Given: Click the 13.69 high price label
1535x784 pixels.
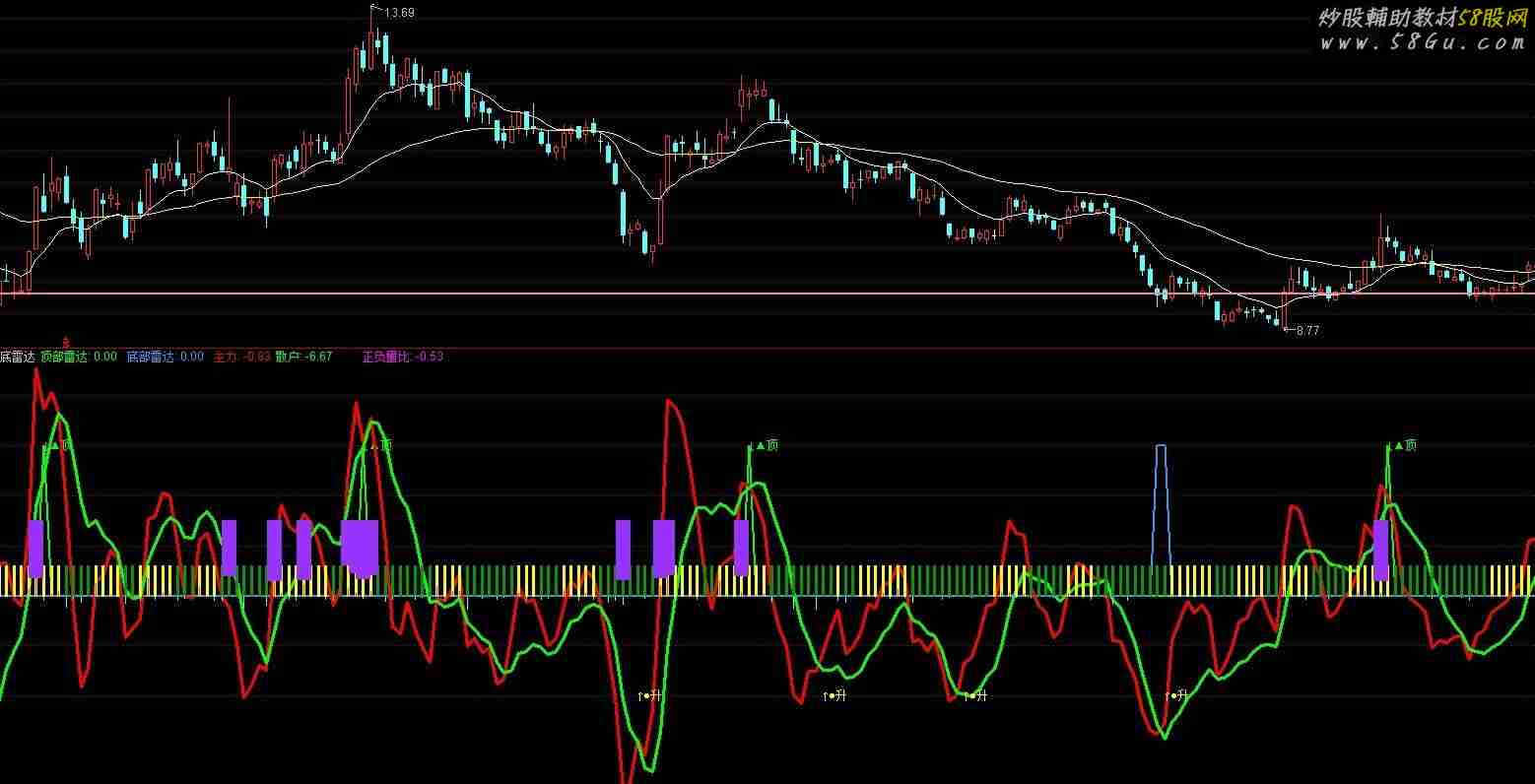Looking at the screenshot, I should click(x=397, y=13).
